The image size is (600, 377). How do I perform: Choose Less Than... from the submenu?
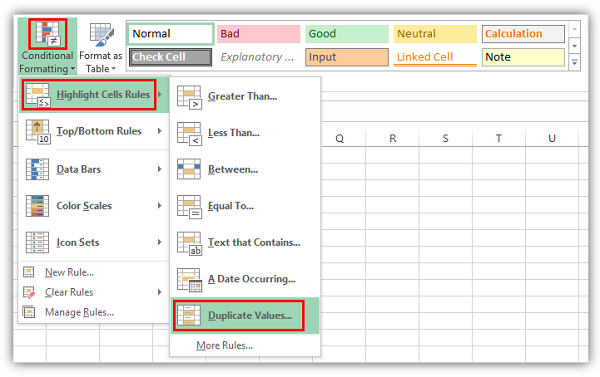(x=245, y=133)
